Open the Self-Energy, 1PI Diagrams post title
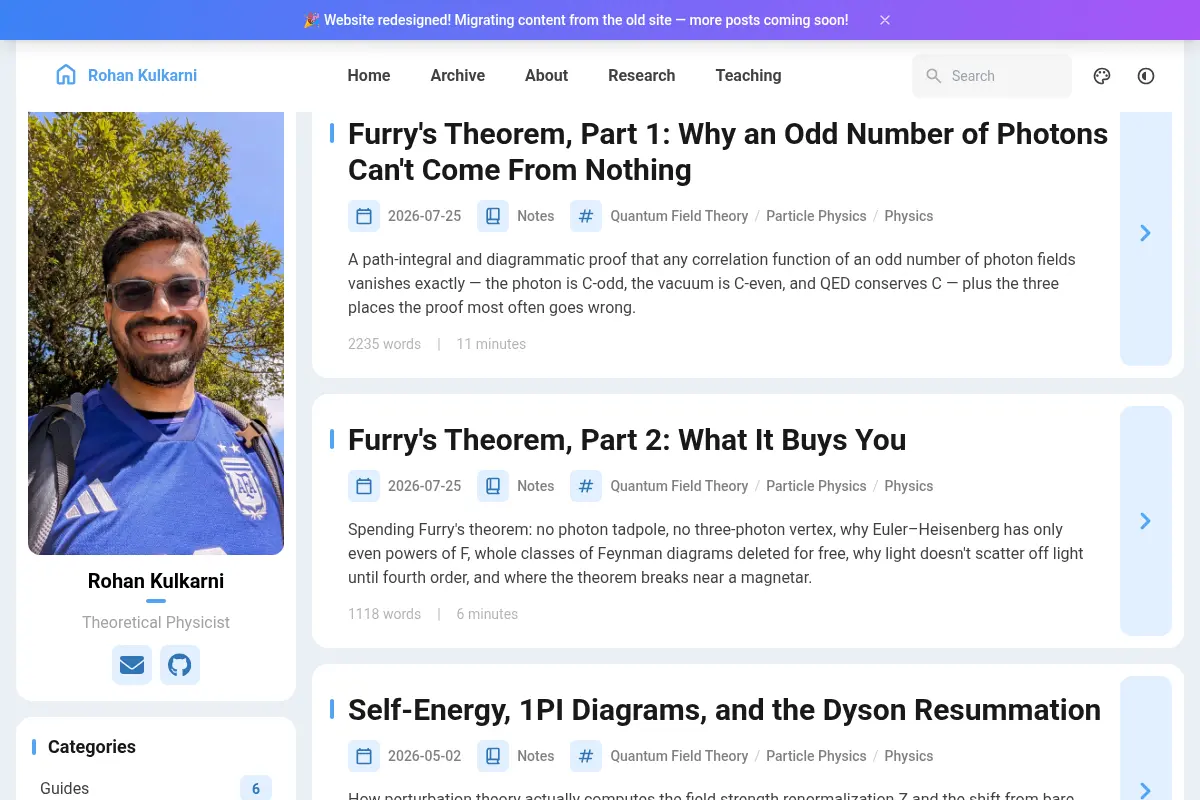This screenshot has height=800, width=1200. (x=724, y=710)
